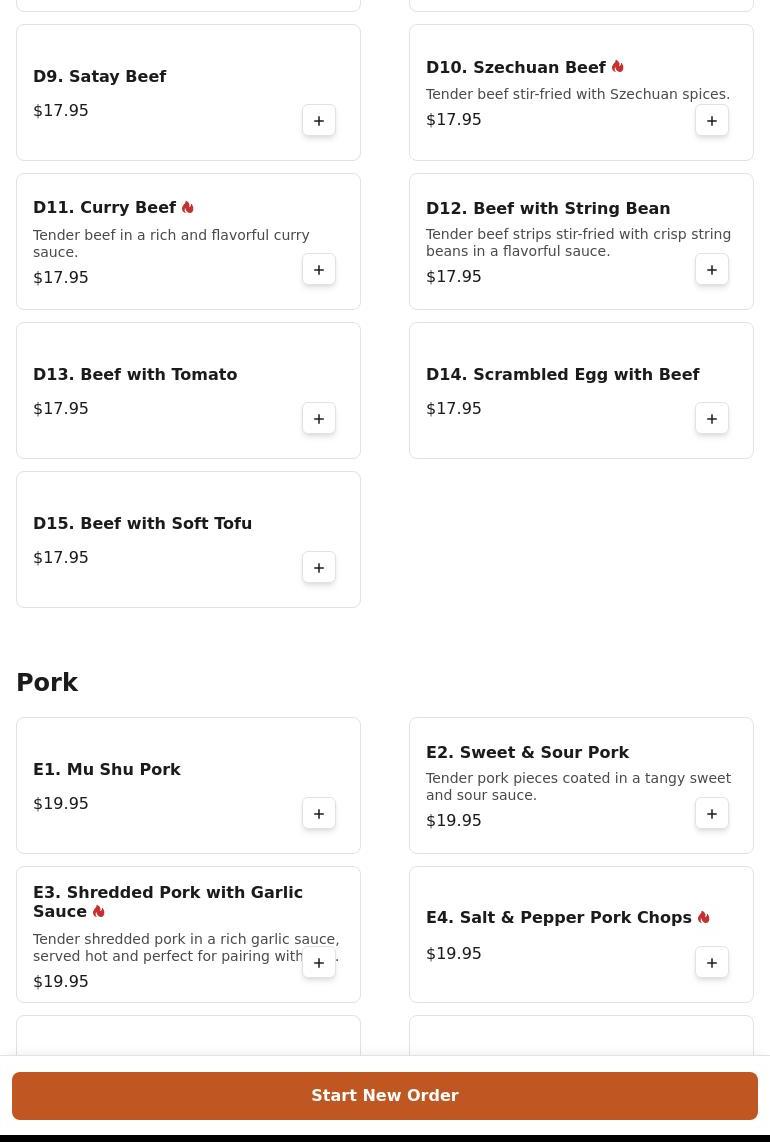Open the D9. Satay Beef item title
The width and height of the screenshot is (770, 1142).
click(x=100, y=77)
